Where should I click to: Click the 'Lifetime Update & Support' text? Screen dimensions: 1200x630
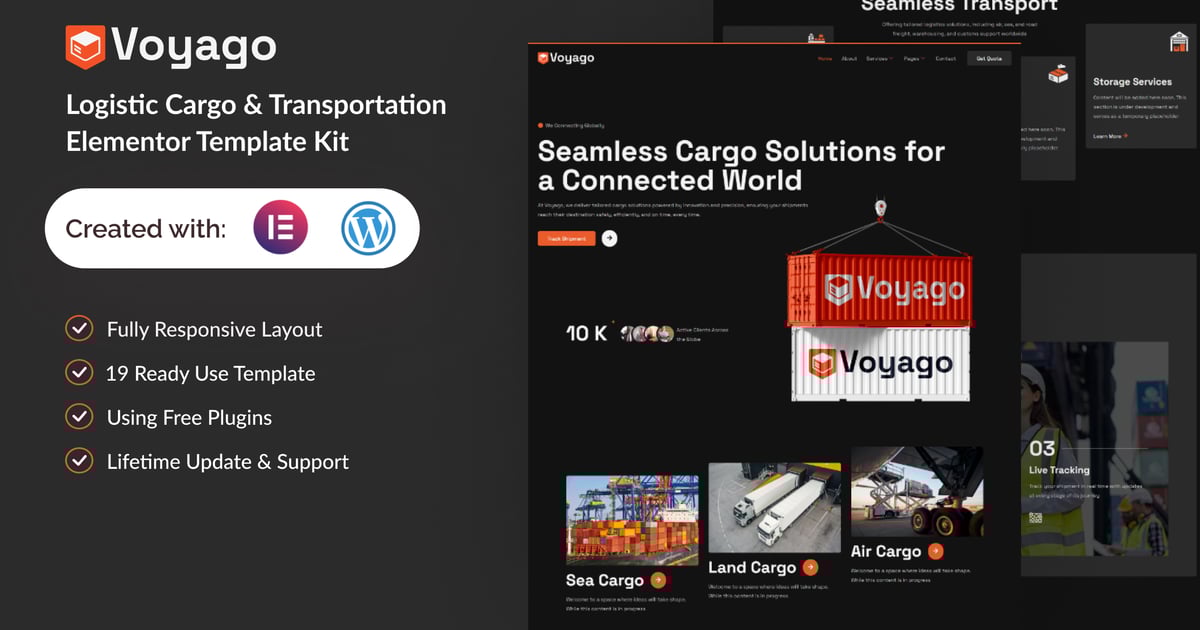click(x=228, y=461)
